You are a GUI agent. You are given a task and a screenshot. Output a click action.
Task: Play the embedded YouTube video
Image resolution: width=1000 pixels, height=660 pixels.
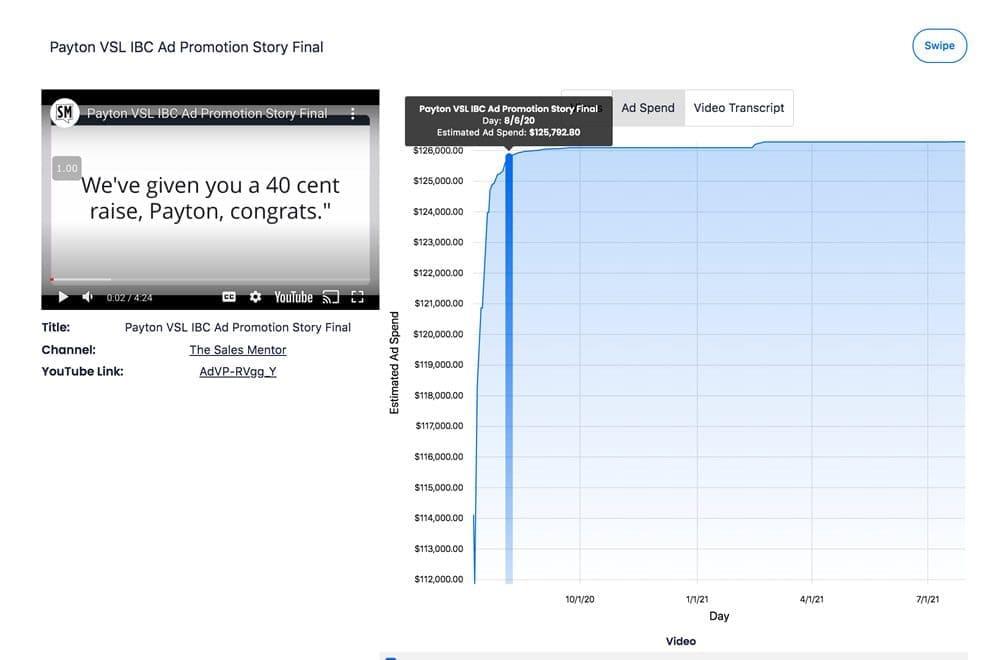(x=63, y=297)
